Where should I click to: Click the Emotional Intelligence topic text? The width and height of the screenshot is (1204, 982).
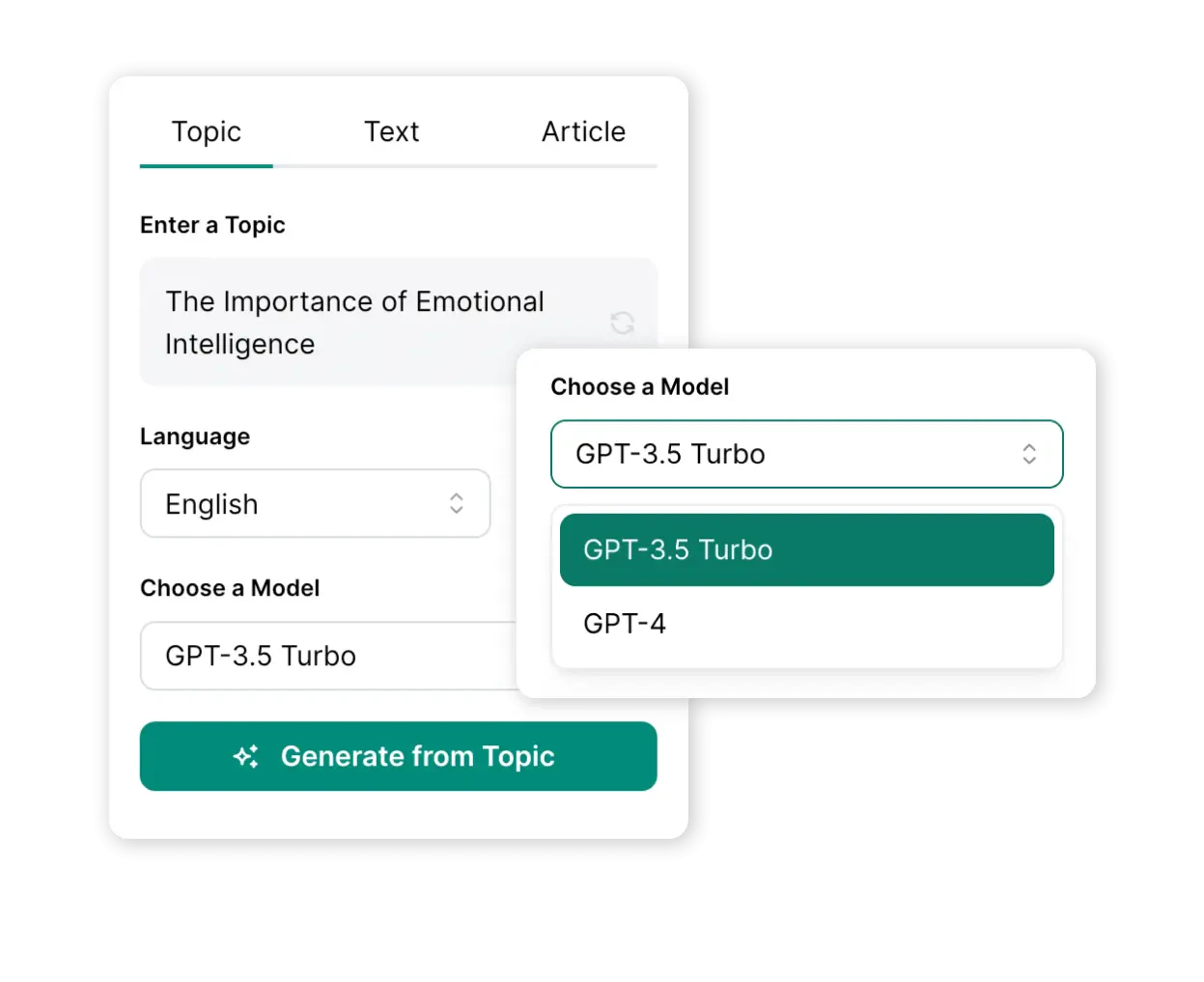353,322
